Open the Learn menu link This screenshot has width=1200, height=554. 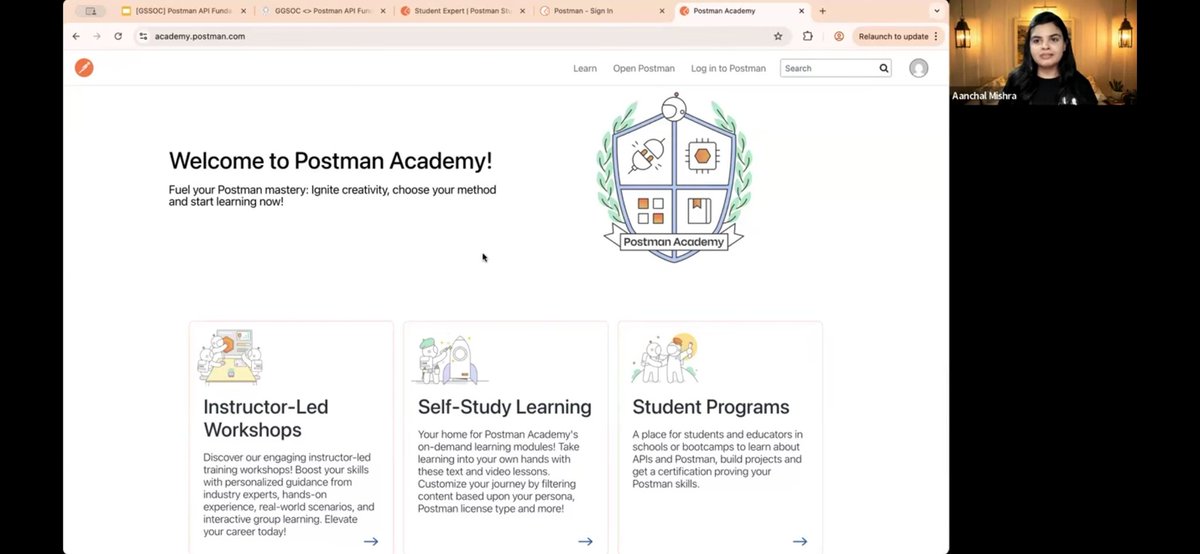coord(585,69)
